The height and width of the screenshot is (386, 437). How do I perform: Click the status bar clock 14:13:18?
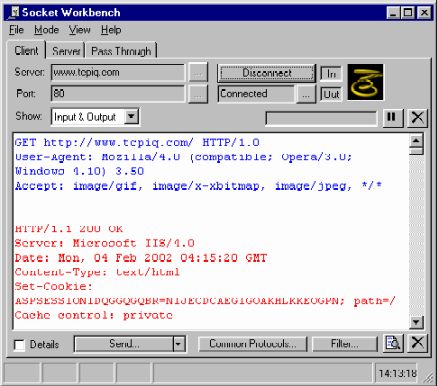[397, 373]
